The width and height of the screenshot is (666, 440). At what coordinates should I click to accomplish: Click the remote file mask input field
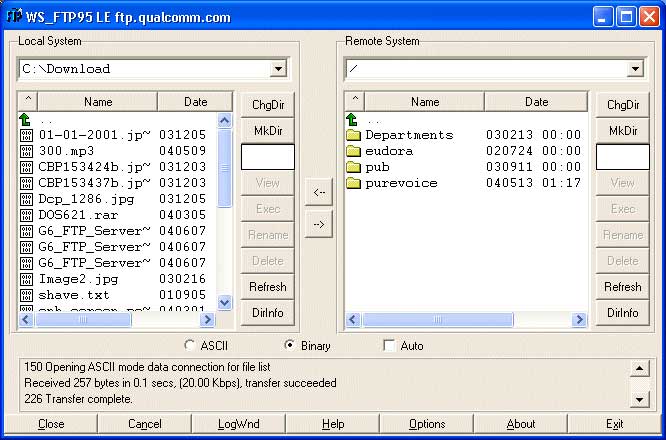pyautogui.click(x=623, y=157)
